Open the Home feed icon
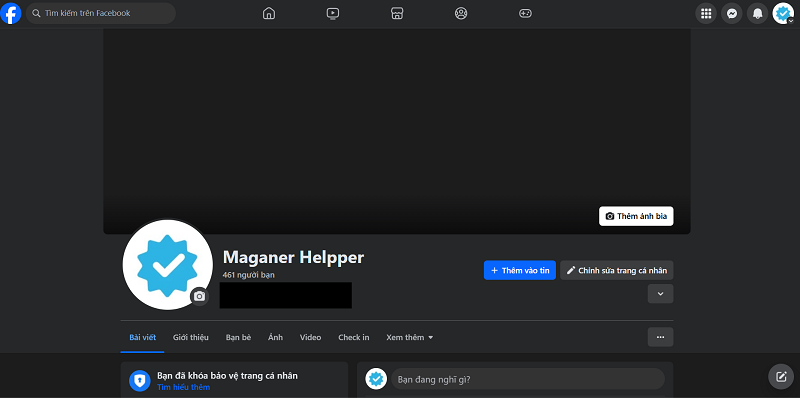800x398 pixels. 269,13
